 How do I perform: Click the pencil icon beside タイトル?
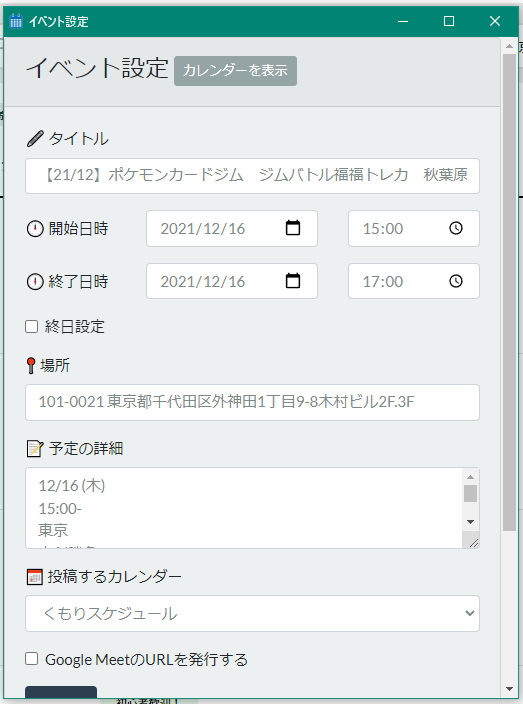click(x=35, y=139)
